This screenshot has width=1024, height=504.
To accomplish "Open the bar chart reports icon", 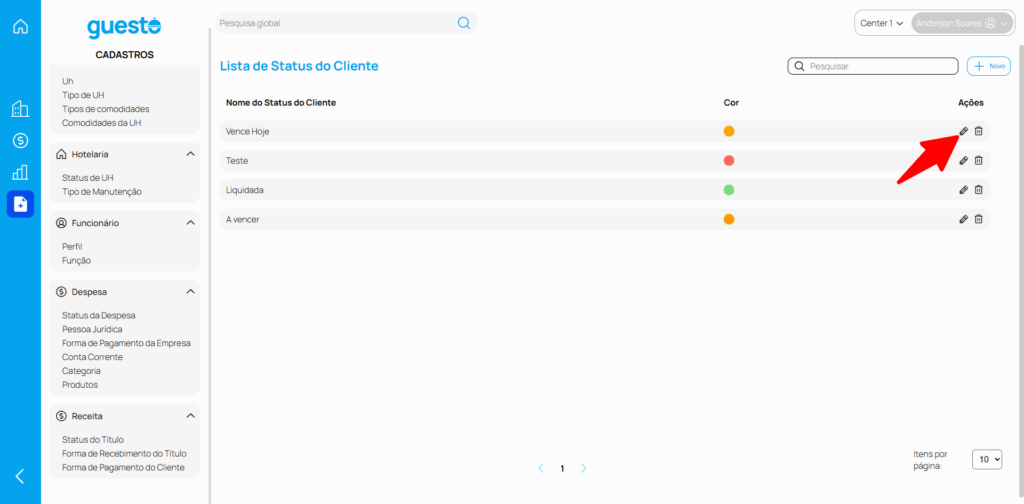I will point(20,172).
